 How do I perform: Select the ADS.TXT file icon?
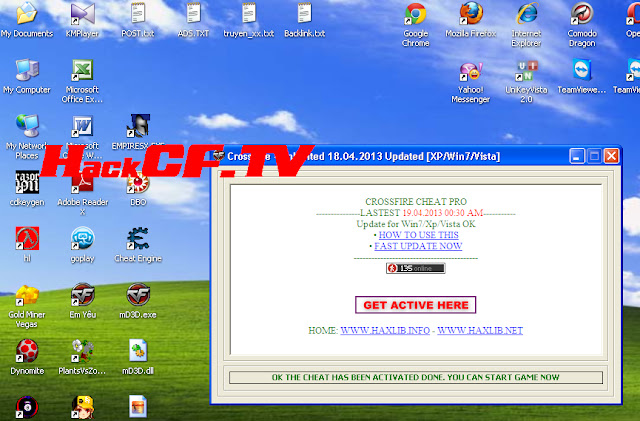(x=193, y=20)
